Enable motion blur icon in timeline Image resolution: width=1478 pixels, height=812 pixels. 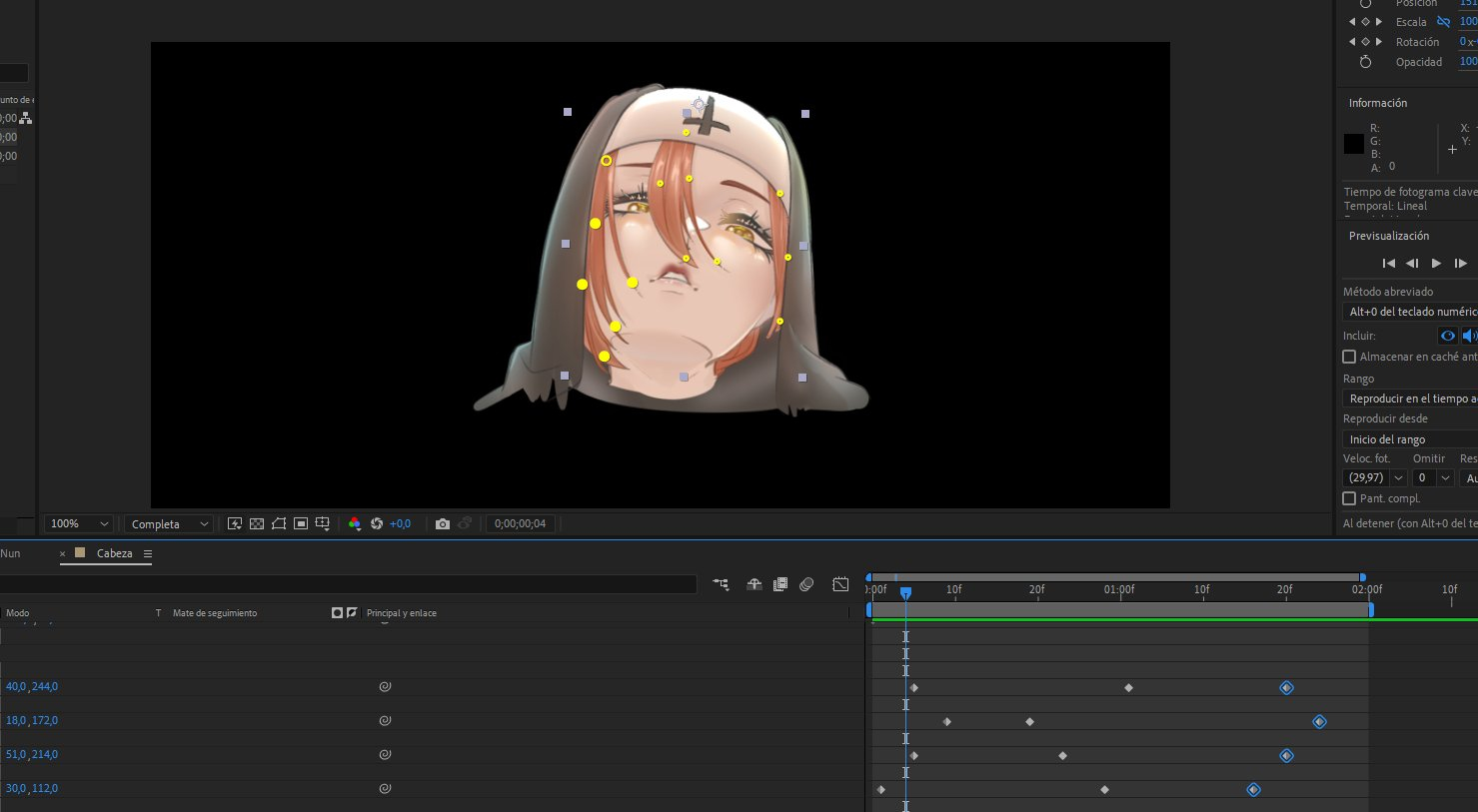click(x=806, y=584)
